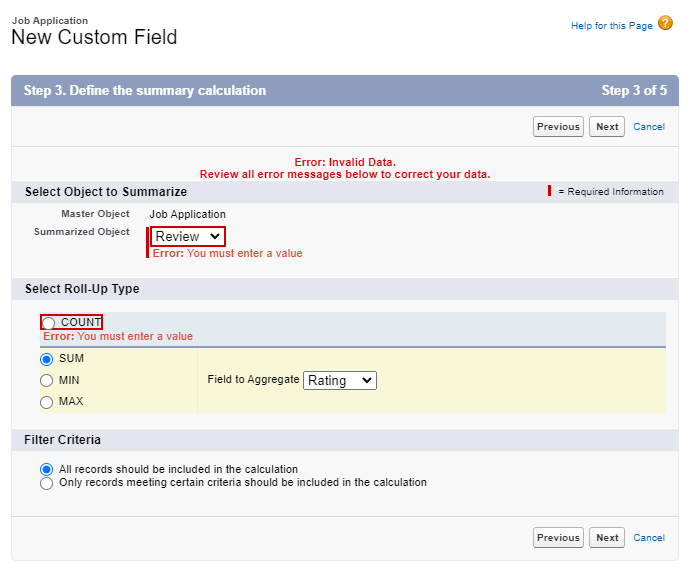Click the bottom Previous button
Viewport: 688px width, 572px height.
558,538
